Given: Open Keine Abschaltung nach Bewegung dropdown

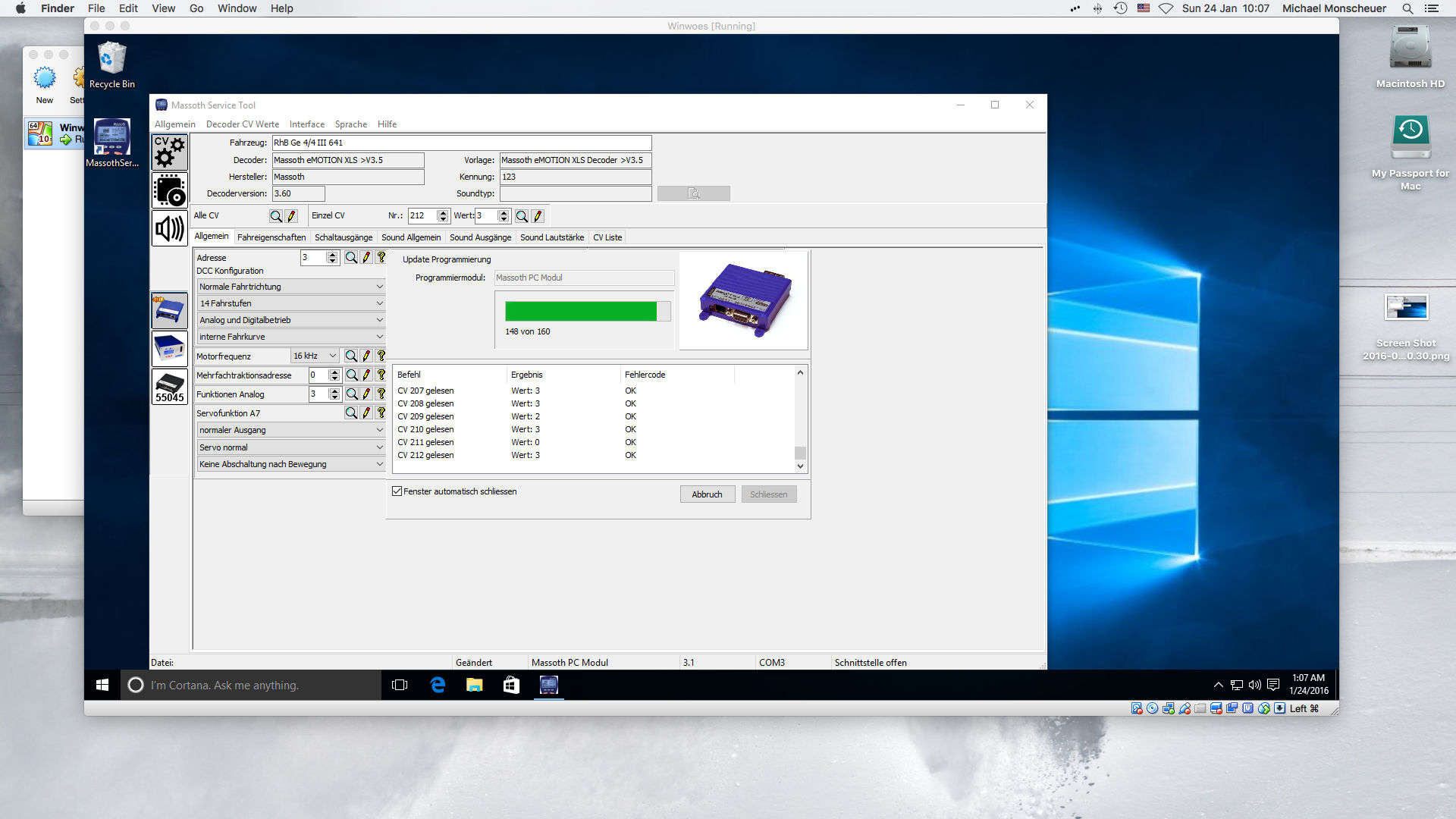Looking at the screenshot, I should 291,464.
